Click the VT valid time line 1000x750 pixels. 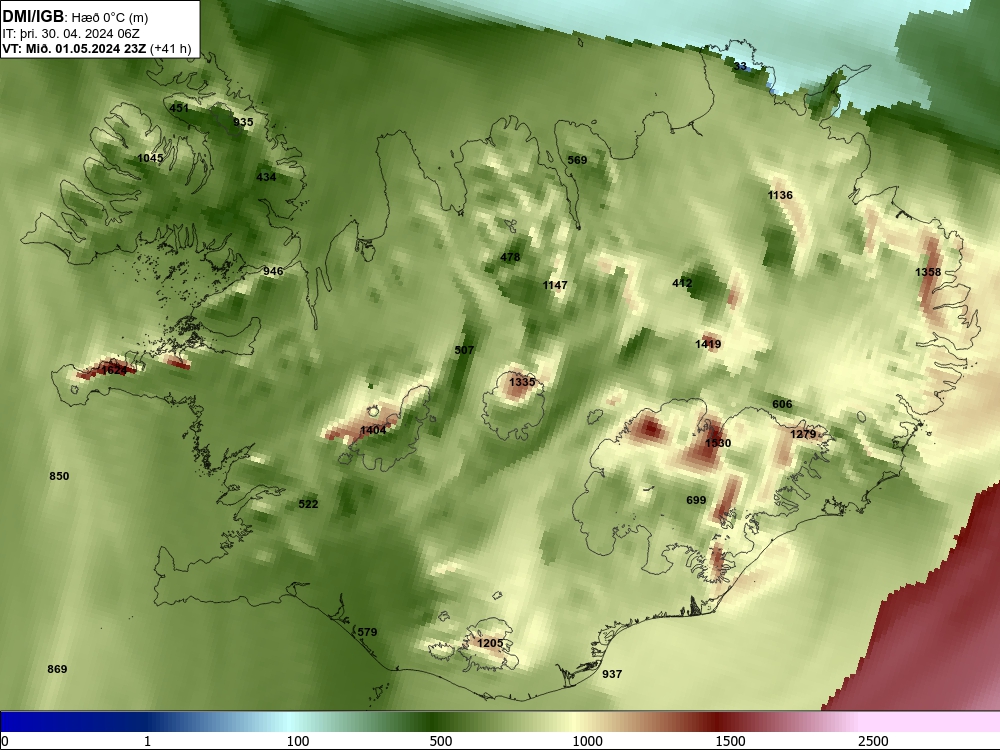tap(96, 48)
